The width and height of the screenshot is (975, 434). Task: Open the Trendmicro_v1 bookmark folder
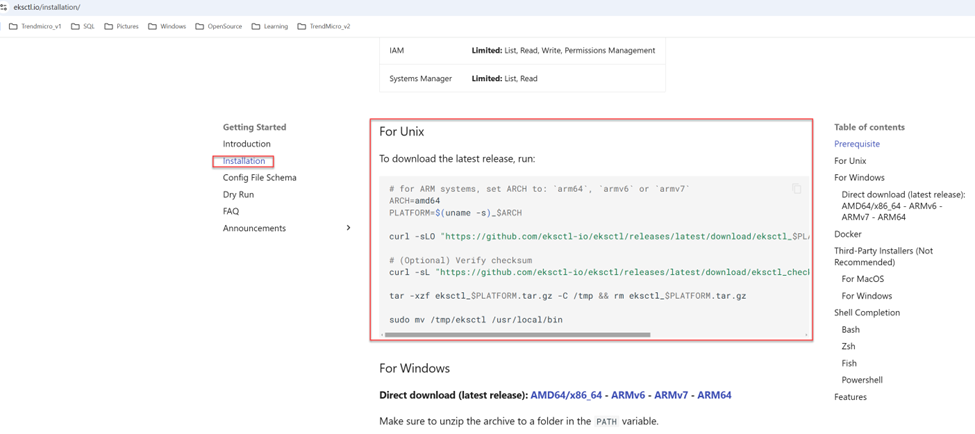35,27
